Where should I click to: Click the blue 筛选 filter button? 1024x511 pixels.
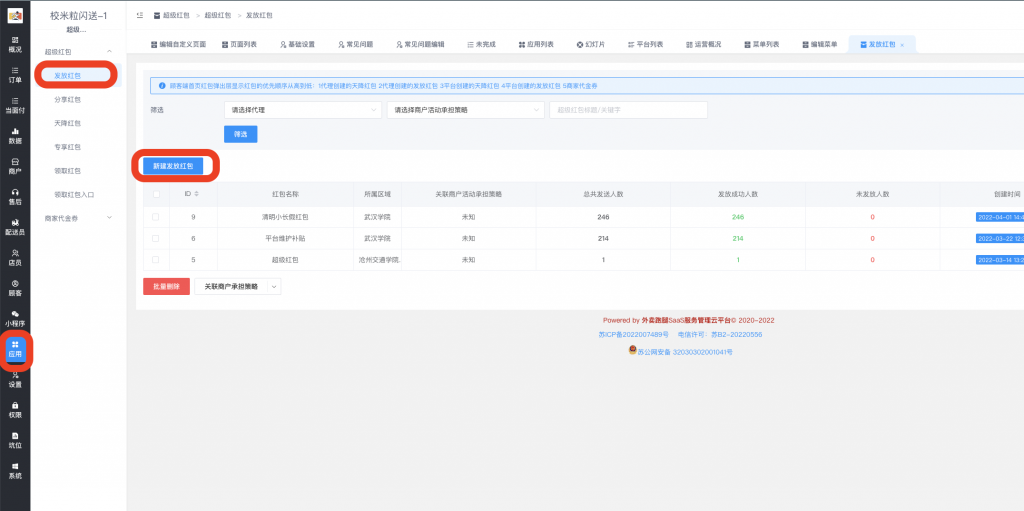[x=240, y=134]
